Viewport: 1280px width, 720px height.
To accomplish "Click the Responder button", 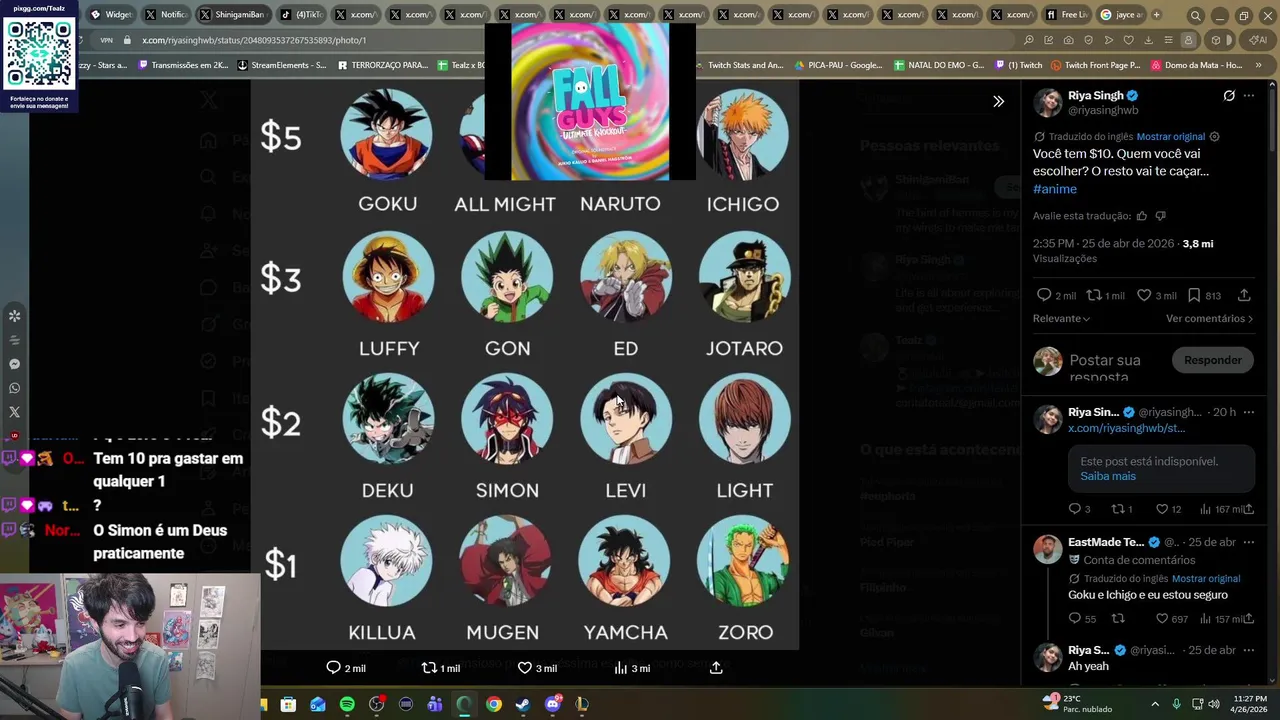I will [1212, 360].
